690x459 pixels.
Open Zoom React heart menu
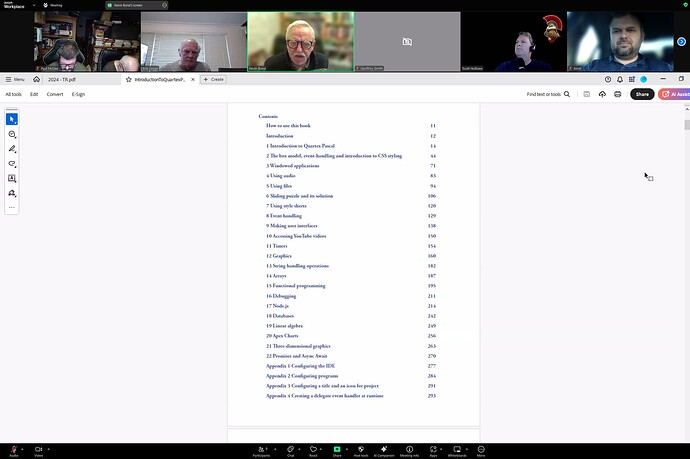coord(313,451)
